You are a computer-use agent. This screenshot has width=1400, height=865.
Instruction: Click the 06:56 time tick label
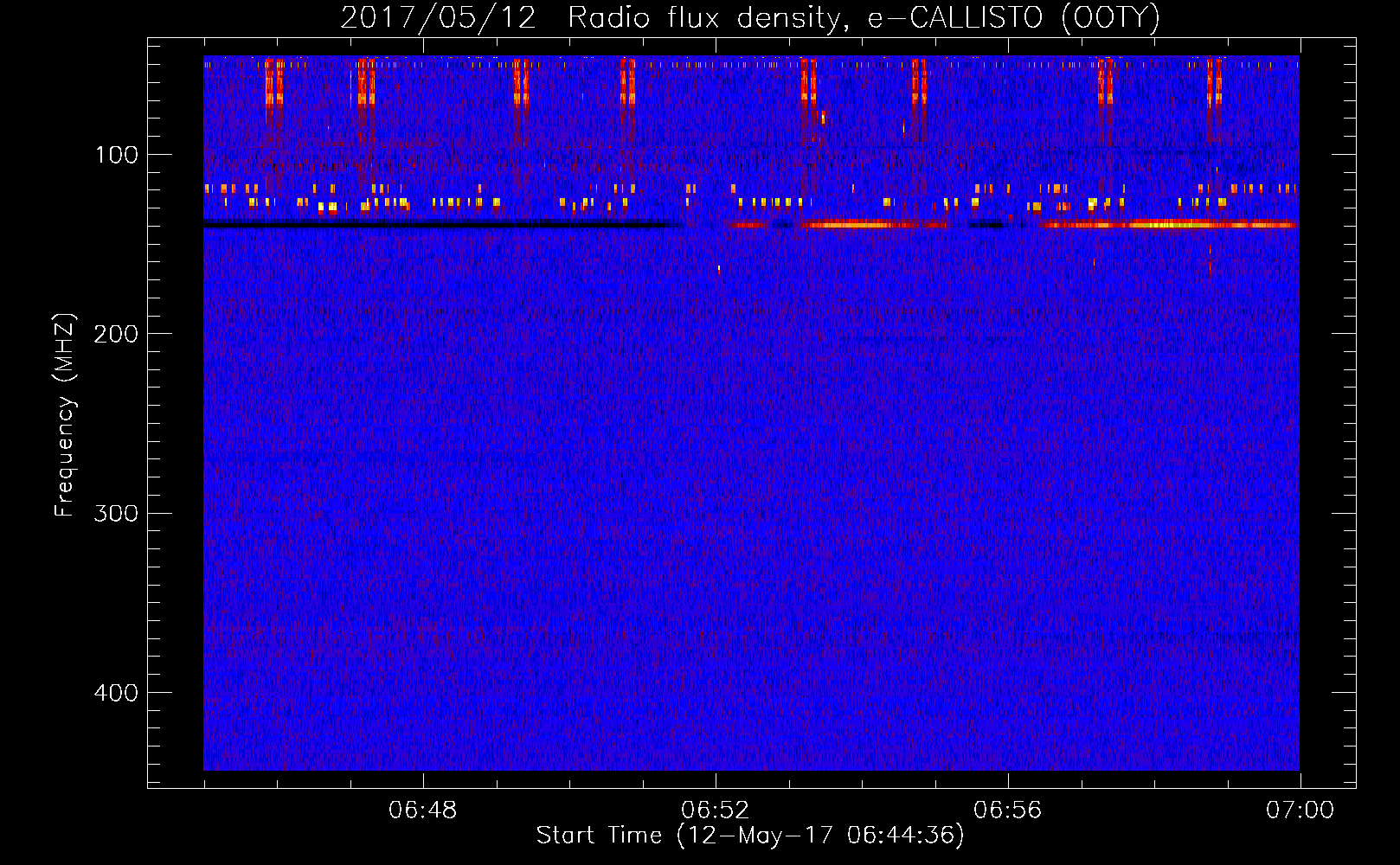coord(1008,811)
